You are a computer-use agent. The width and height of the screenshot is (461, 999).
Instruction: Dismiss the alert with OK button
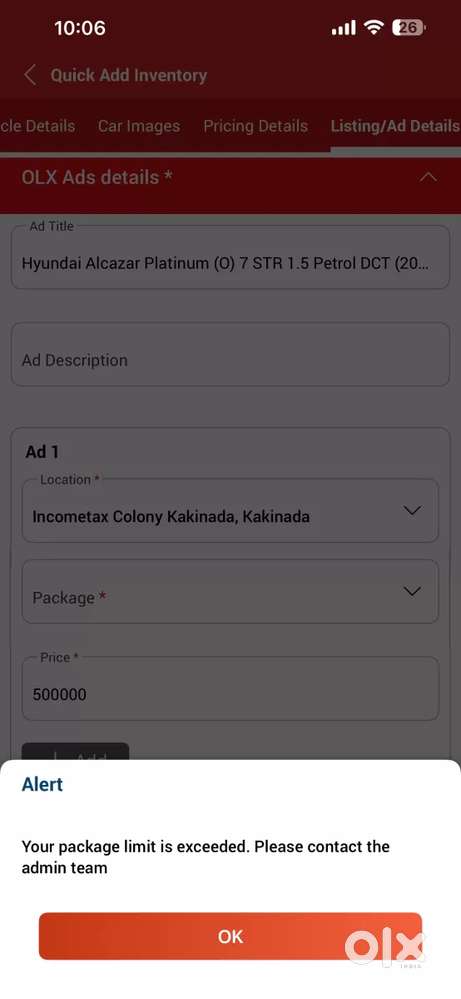pyautogui.click(x=230, y=936)
